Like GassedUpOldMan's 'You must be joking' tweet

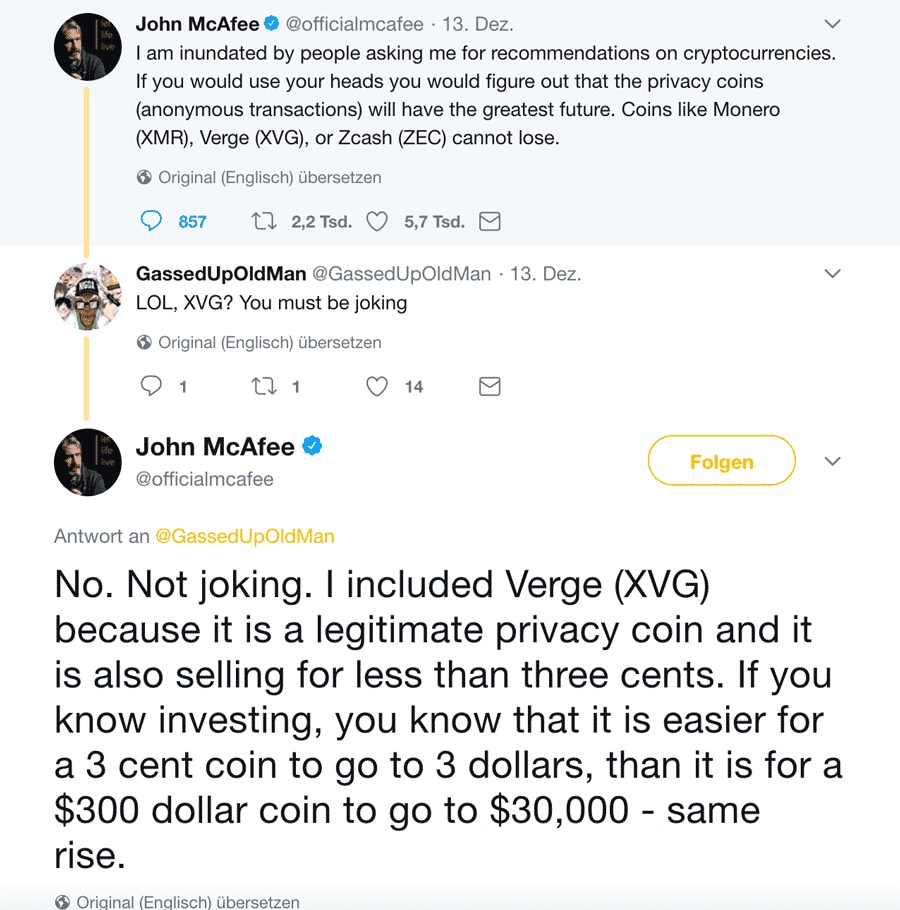[x=377, y=386]
